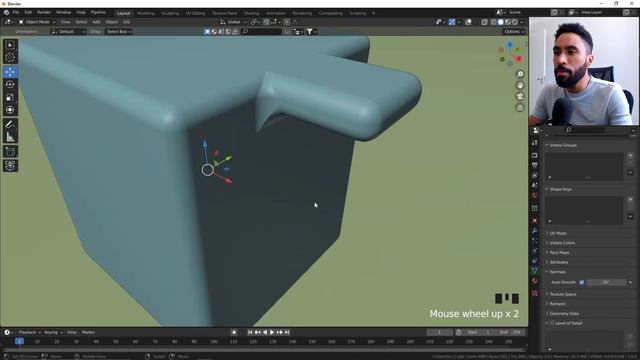Play the animation forward

click(x=272, y=332)
